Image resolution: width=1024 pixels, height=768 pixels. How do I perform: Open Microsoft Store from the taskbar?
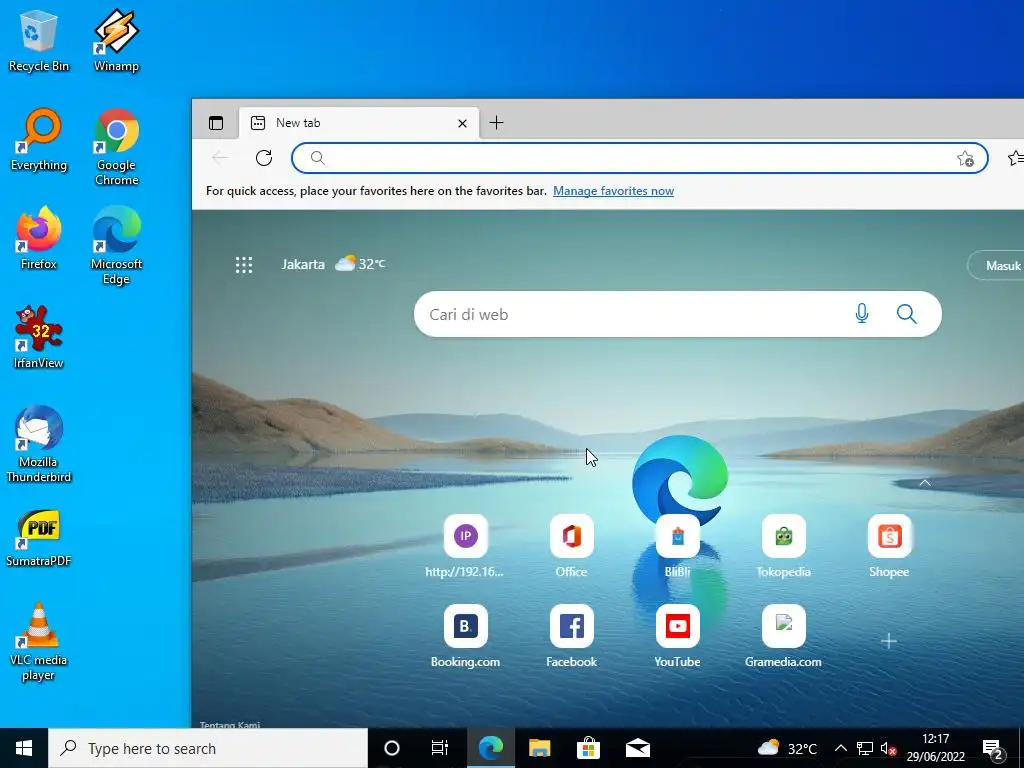pos(588,748)
